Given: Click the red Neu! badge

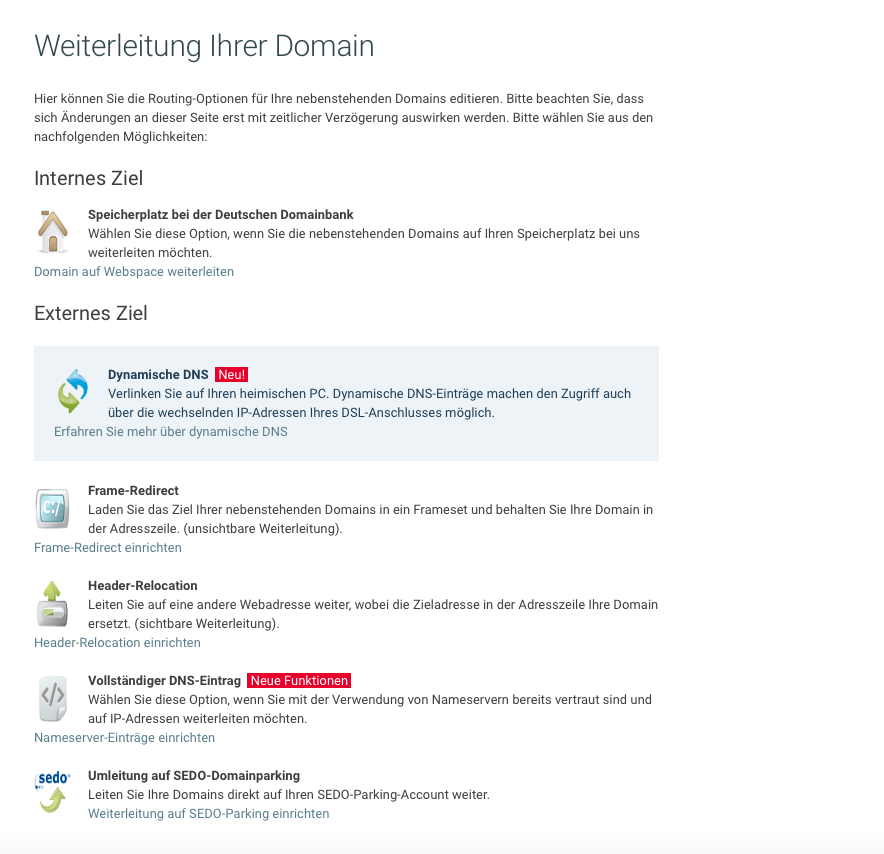Looking at the screenshot, I should point(232,375).
